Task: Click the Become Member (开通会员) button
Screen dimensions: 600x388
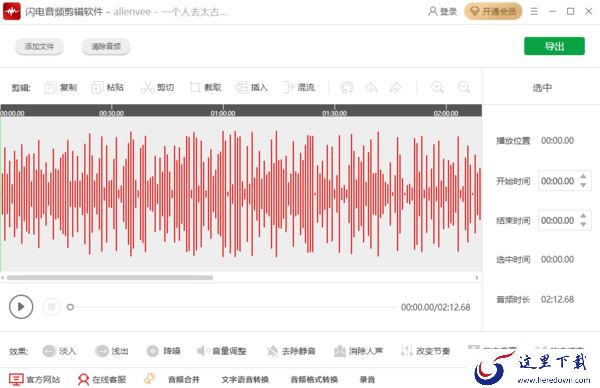Action: tap(493, 11)
